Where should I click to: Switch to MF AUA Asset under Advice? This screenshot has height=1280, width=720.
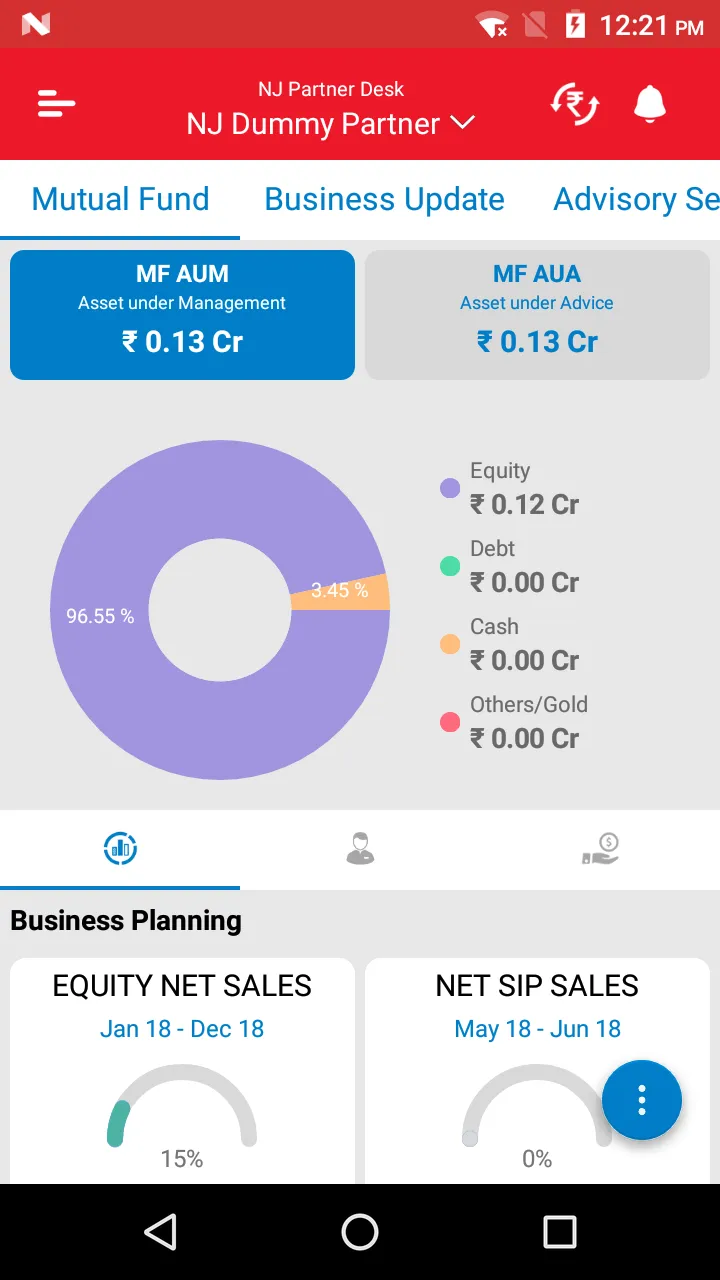pos(537,315)
